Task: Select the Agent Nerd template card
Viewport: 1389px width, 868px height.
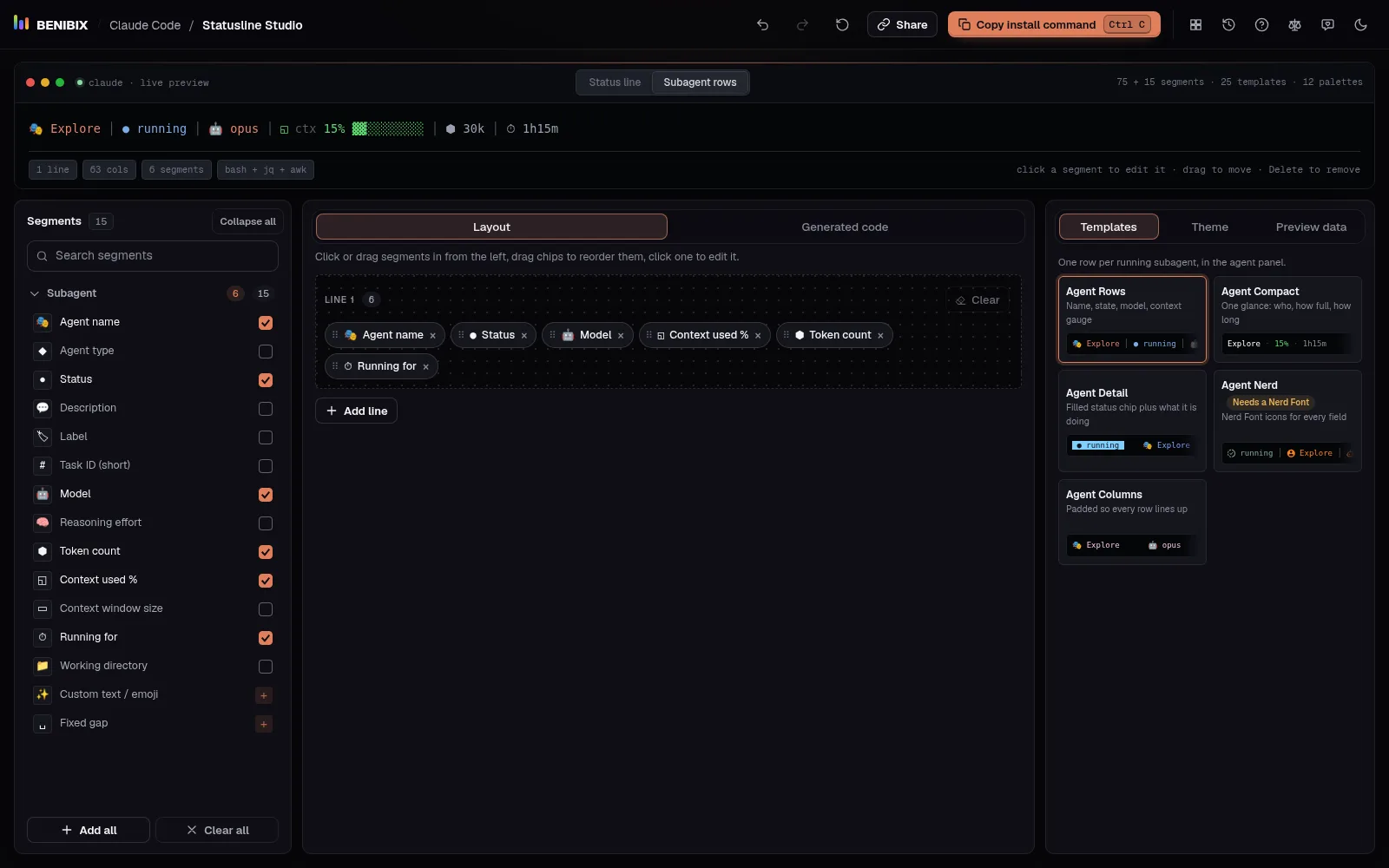Action: (1287, 421)
